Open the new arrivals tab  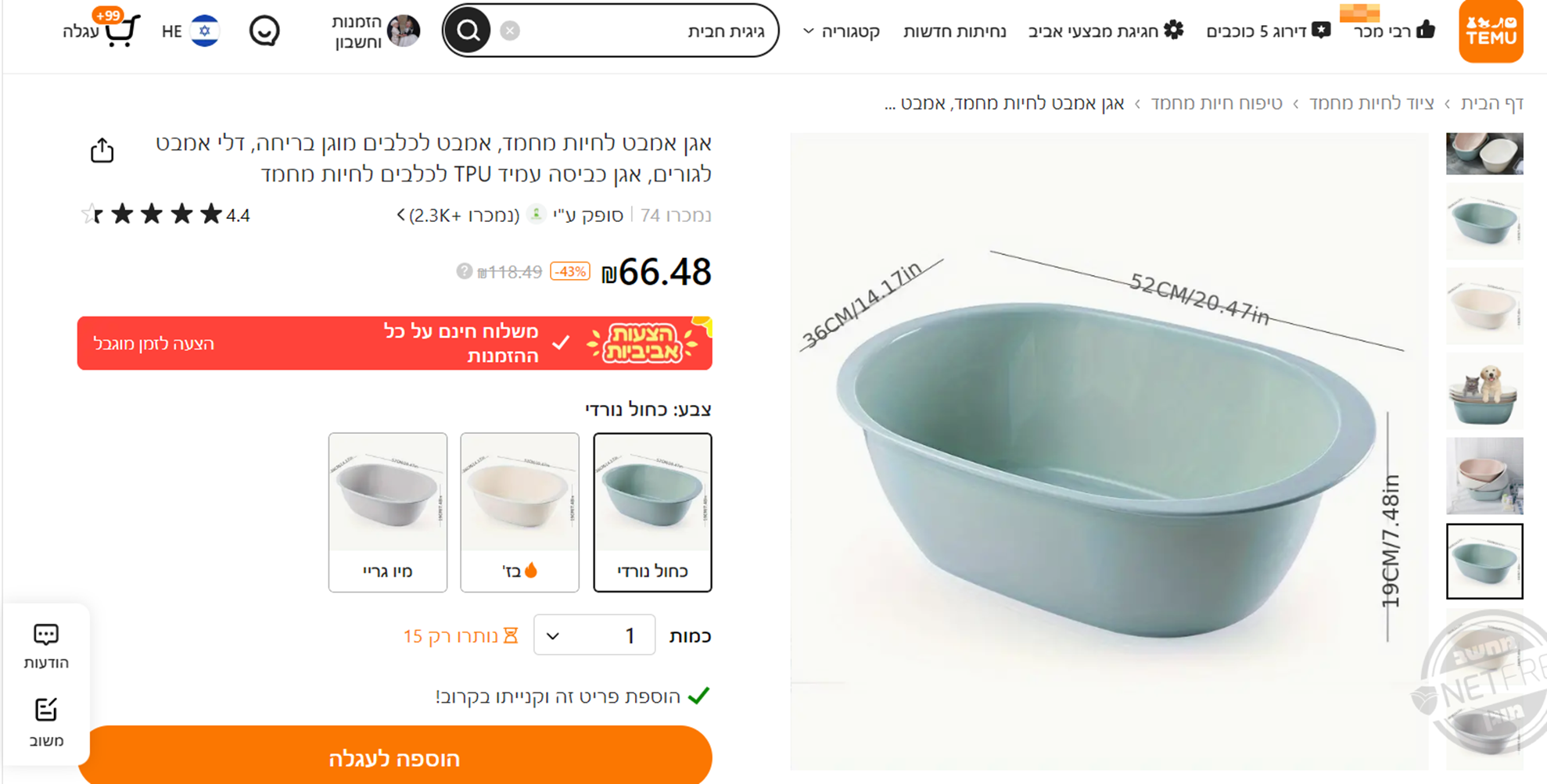(x=954, y=31)
